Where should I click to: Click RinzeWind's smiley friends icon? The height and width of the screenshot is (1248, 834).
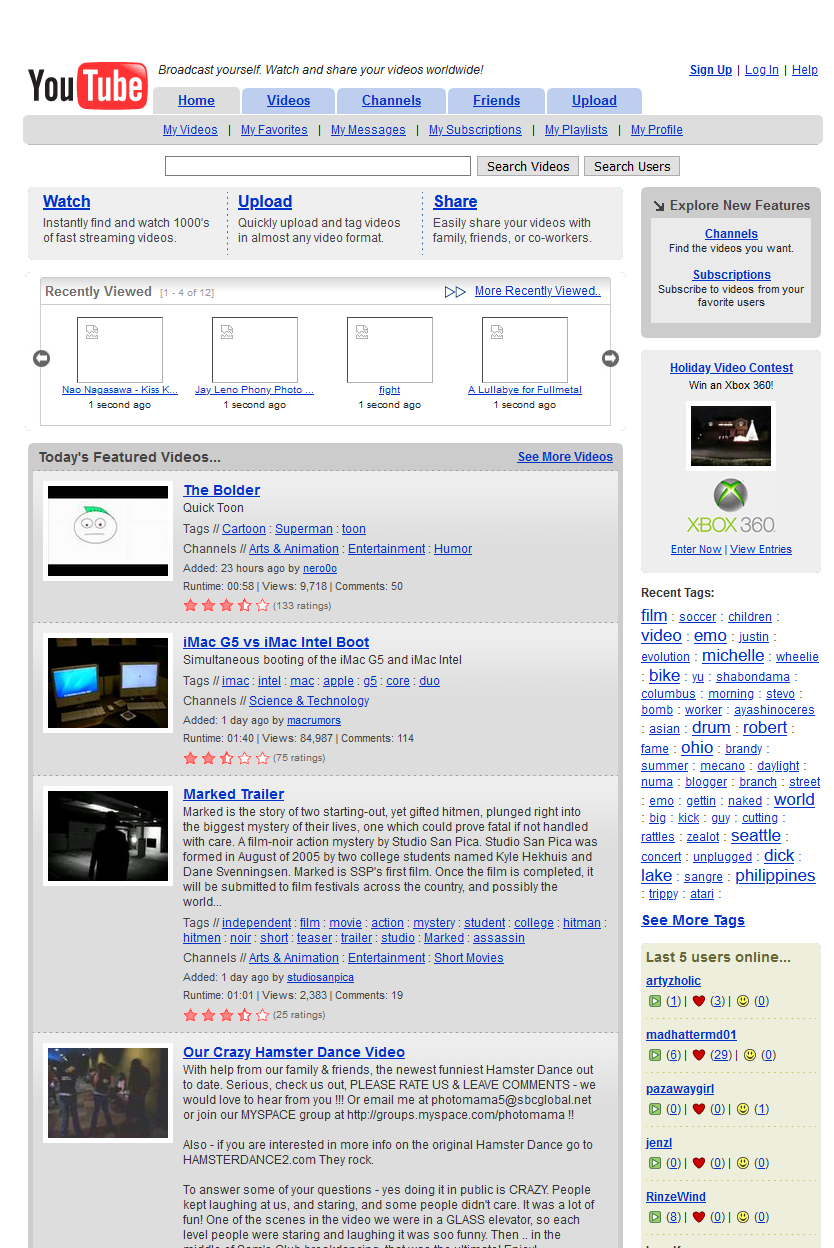[x=743, y=1217]
